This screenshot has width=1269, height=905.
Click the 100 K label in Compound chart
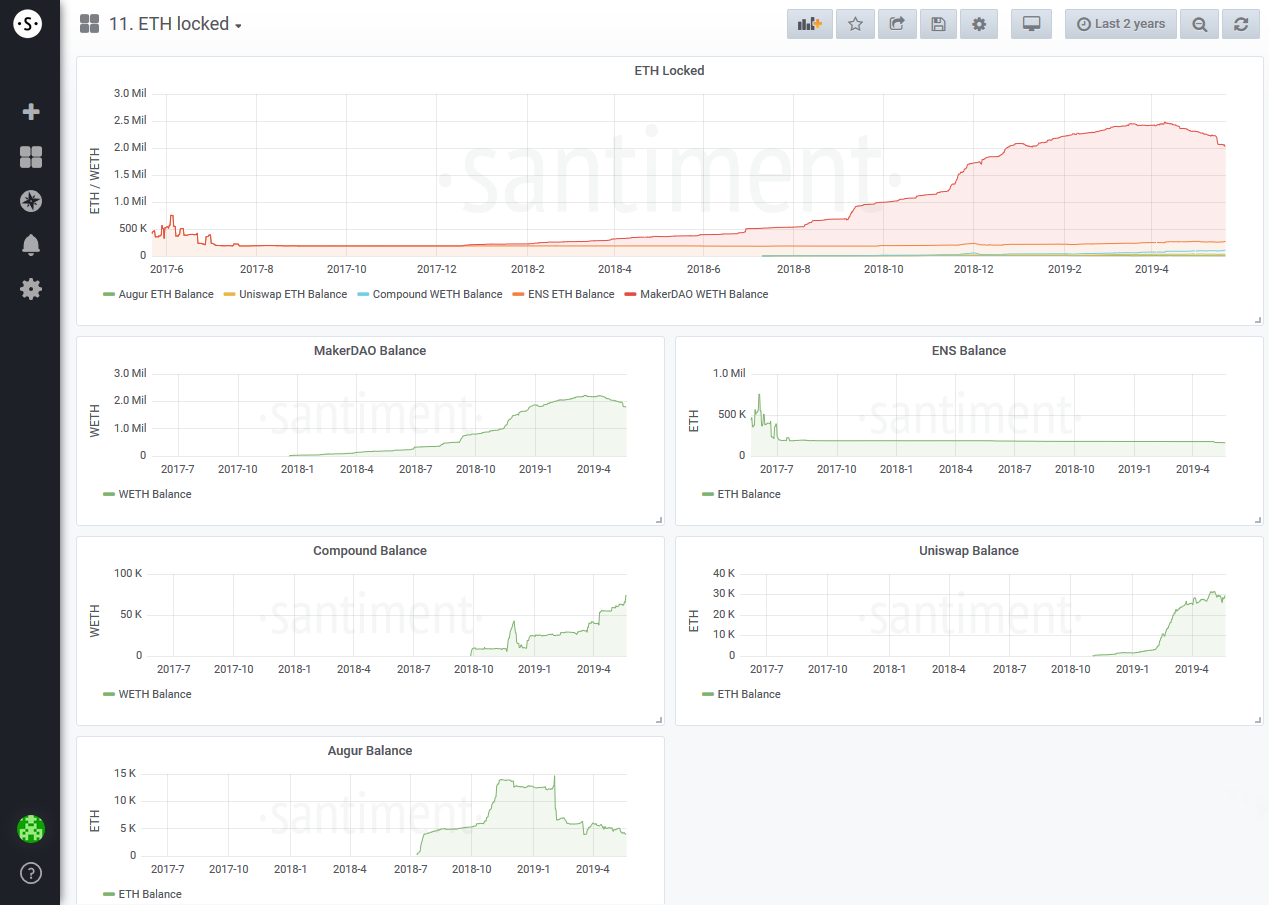[128, 573]
